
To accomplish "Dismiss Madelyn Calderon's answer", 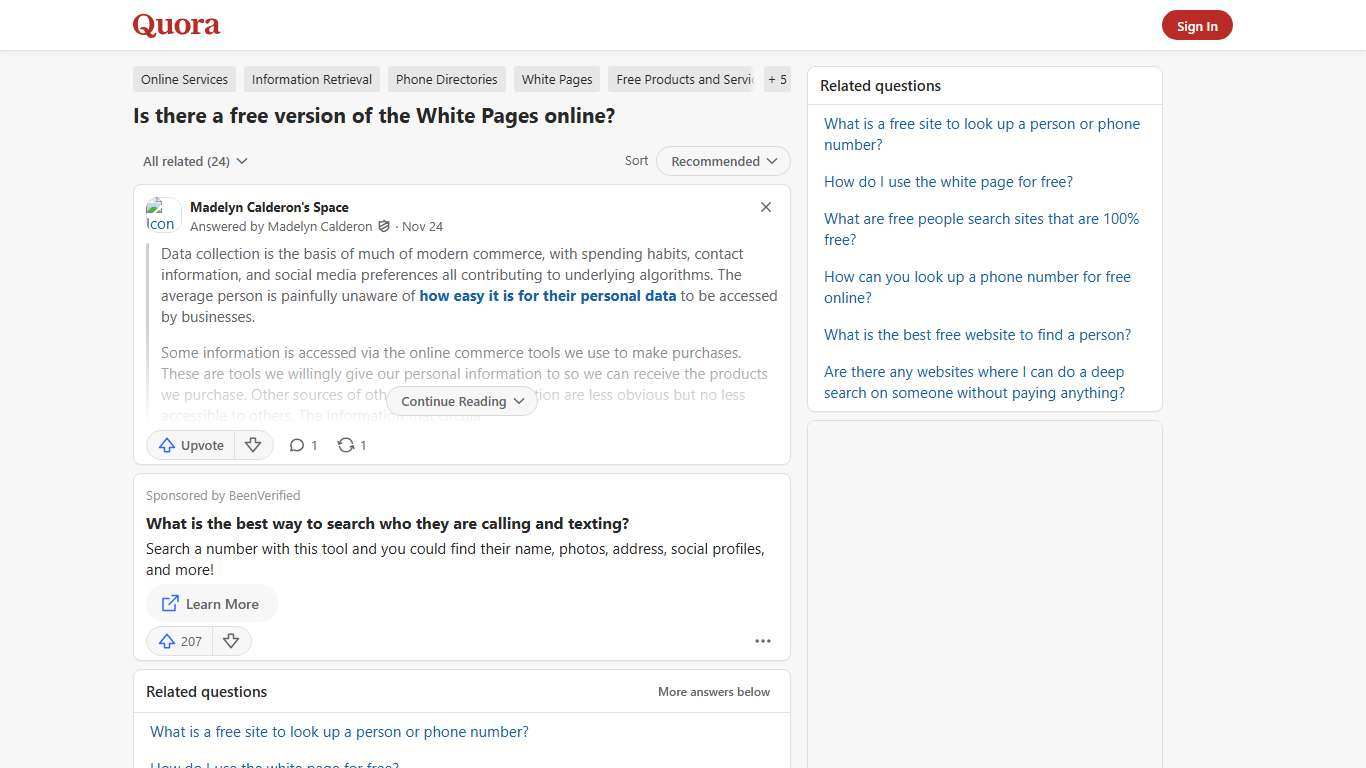I will point(766,207).
